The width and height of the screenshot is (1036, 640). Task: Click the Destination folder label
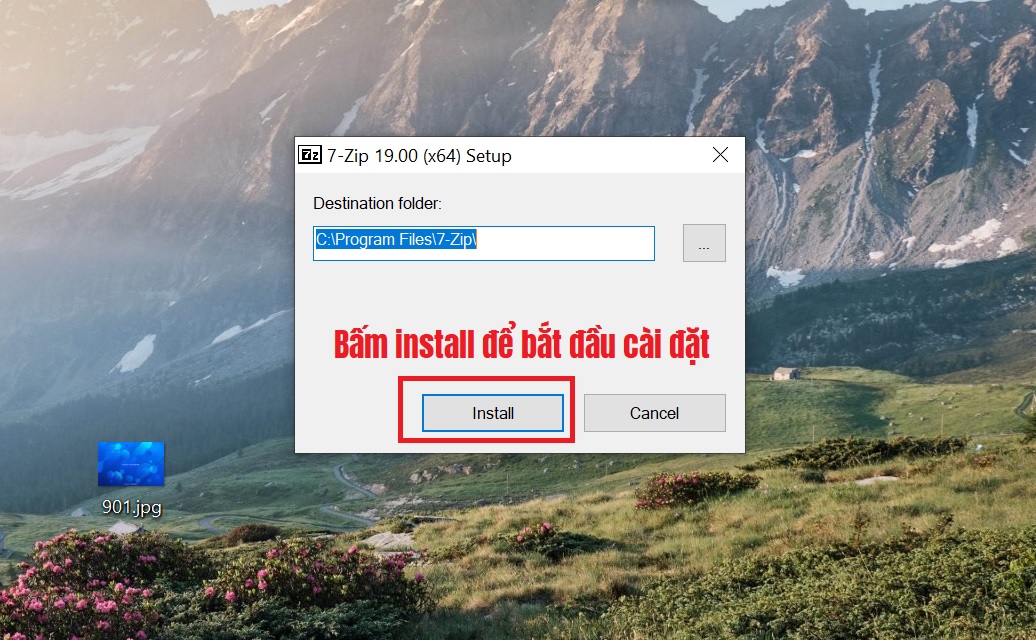[377, 203]
